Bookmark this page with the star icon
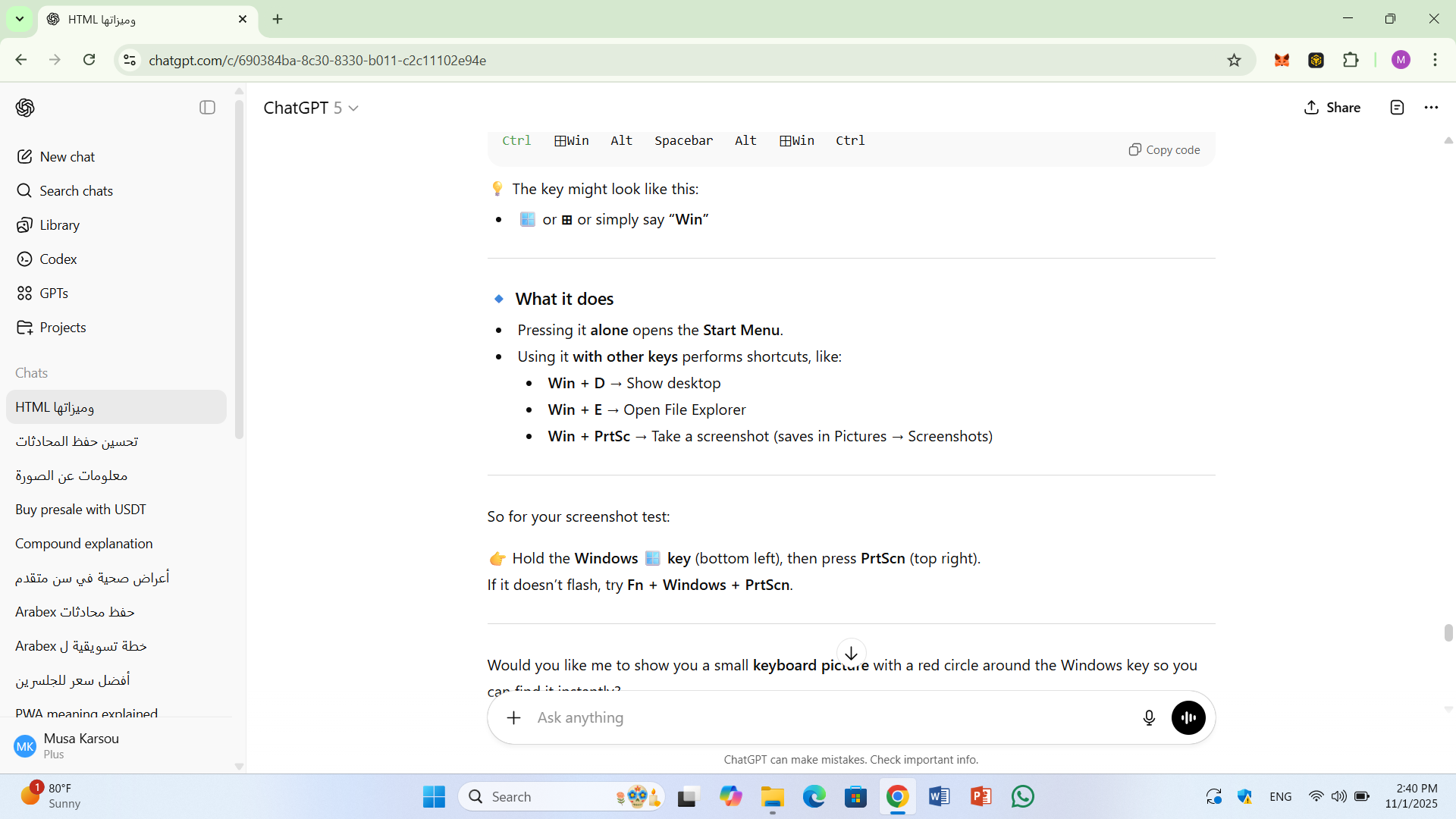The image size is (1456, 819). [1234, 60]
